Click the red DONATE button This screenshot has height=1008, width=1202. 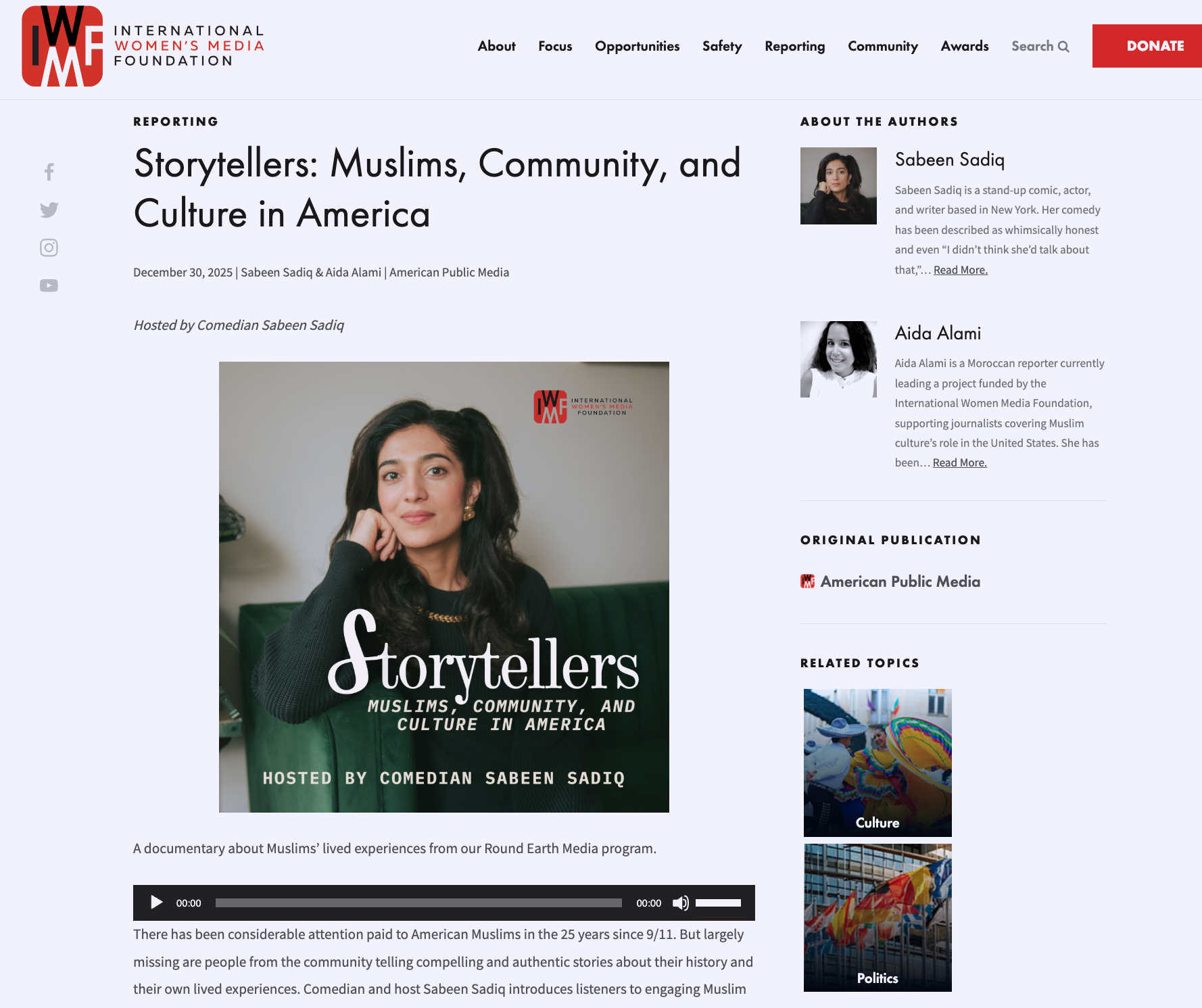pyautogui.click(x=1147, y=46)
